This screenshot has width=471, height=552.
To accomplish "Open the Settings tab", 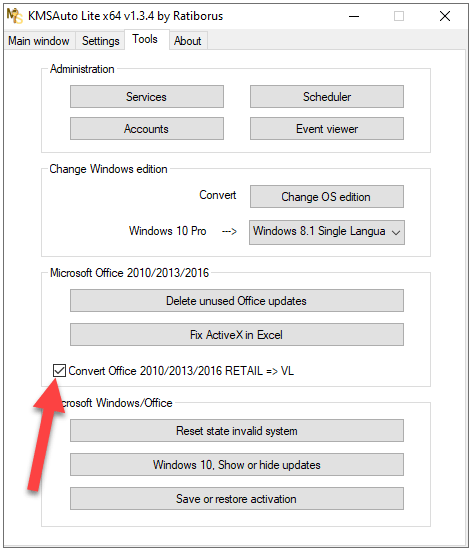I will (x=100, y=41).
